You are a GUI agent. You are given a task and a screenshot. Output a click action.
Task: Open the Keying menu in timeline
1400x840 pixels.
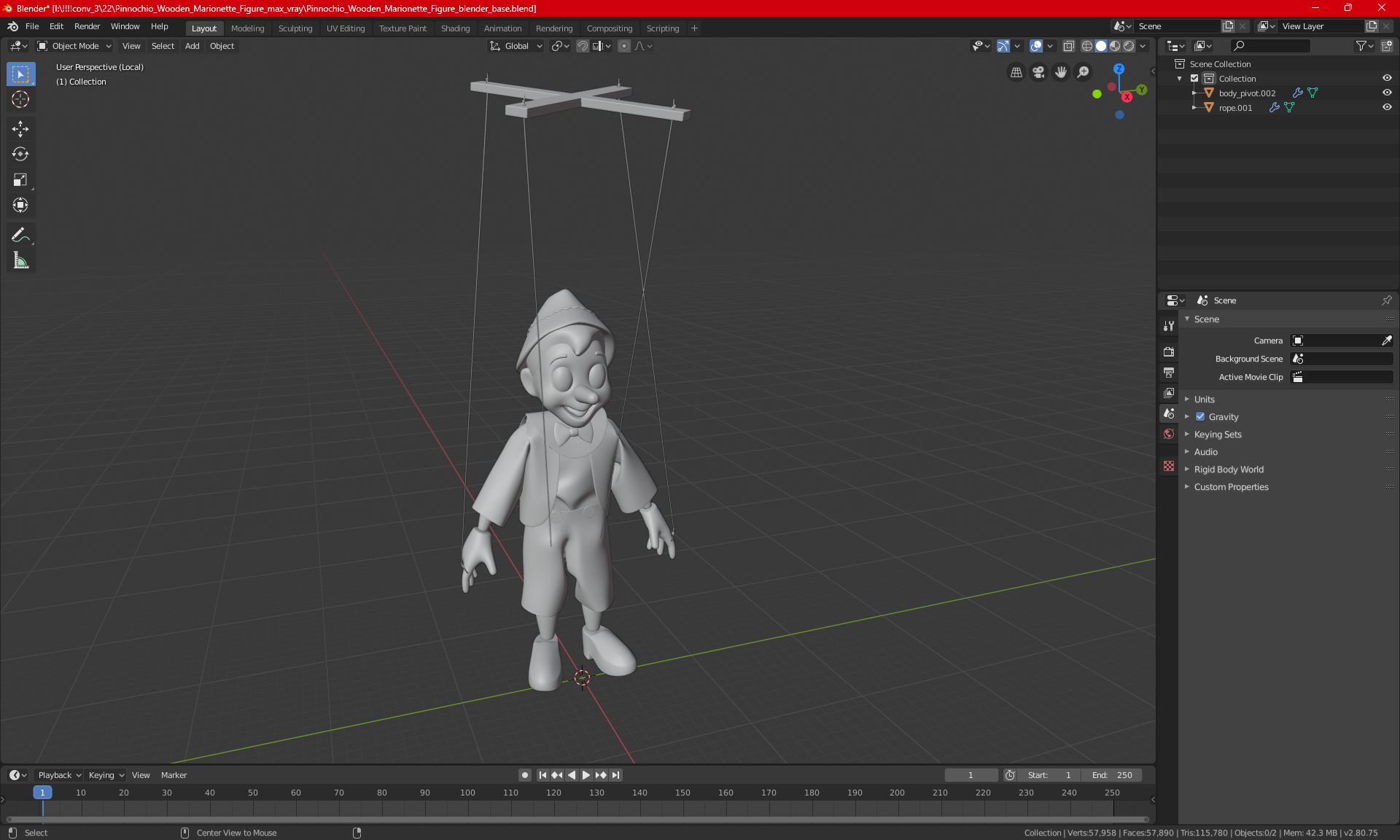(106, 775)
